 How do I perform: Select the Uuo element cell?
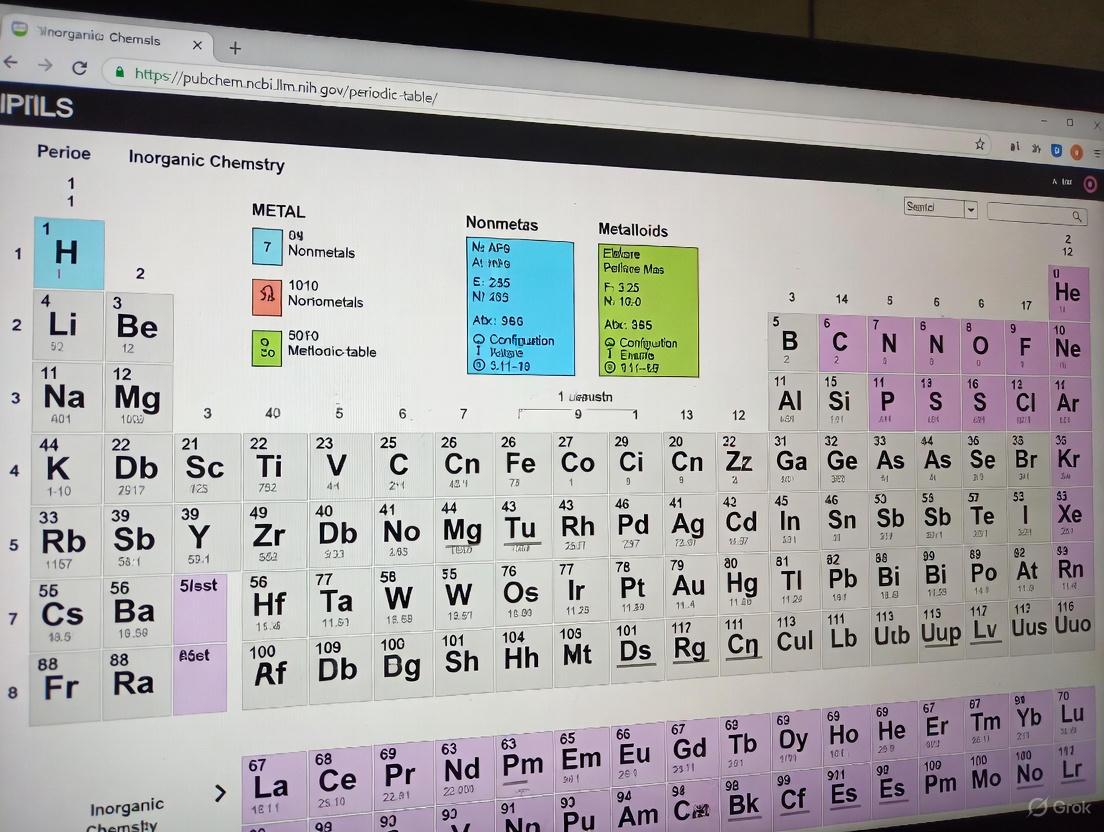1071,624
